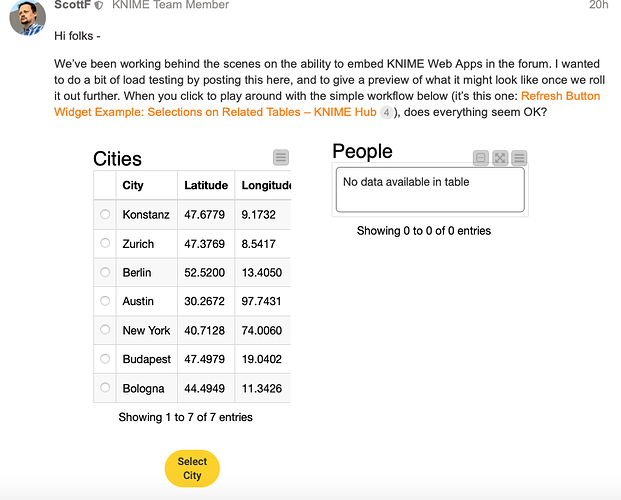Choose the Austin radio button
621x500 pixels.
click(106, 301)
